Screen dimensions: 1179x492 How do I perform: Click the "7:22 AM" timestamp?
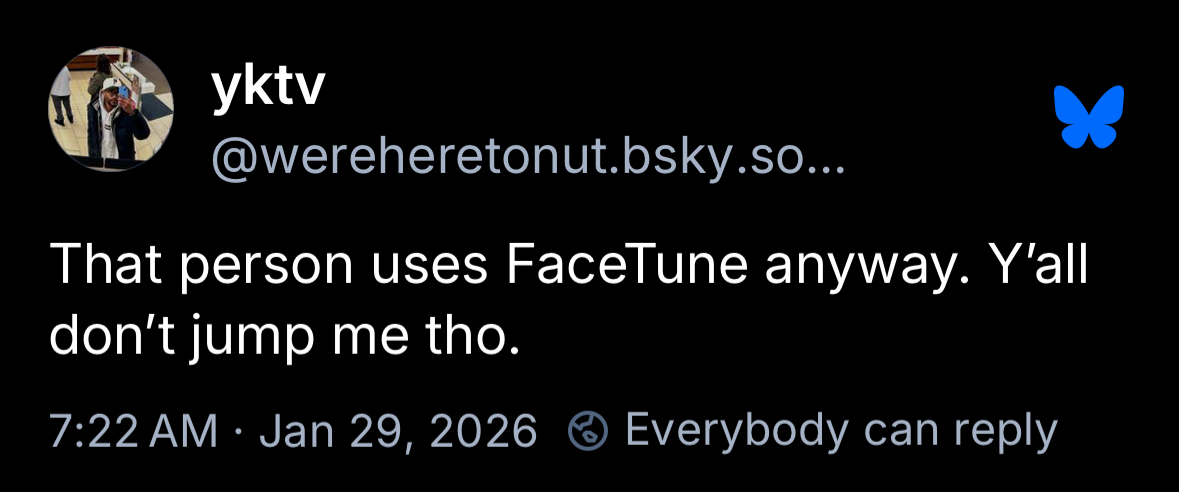point(133,430)
